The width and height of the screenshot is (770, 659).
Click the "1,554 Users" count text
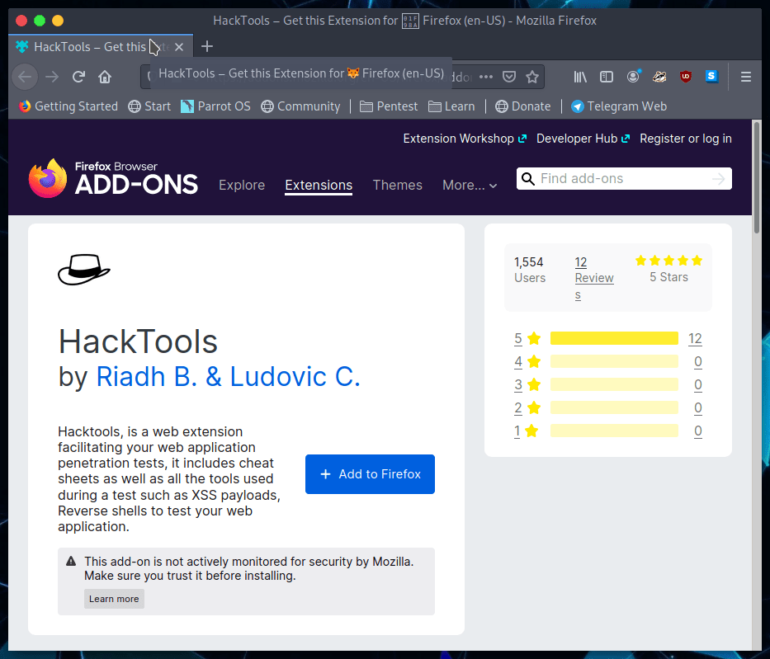[x=529, y=270]
